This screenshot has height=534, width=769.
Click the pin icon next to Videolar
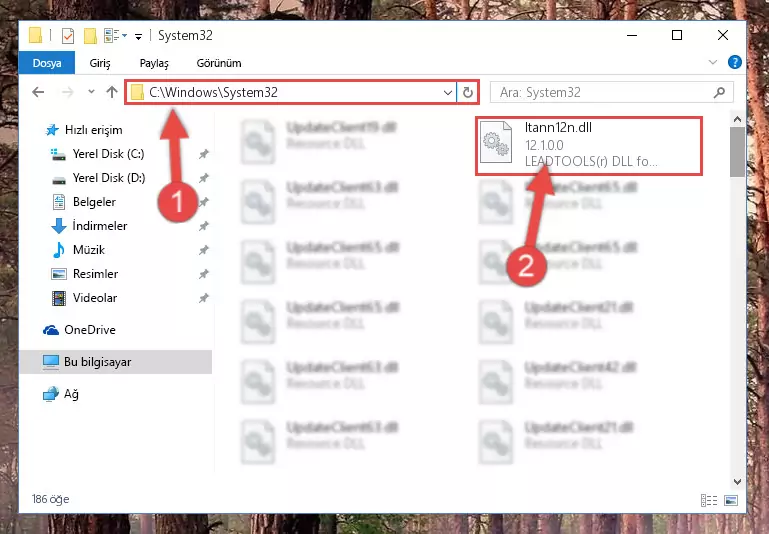204,298
